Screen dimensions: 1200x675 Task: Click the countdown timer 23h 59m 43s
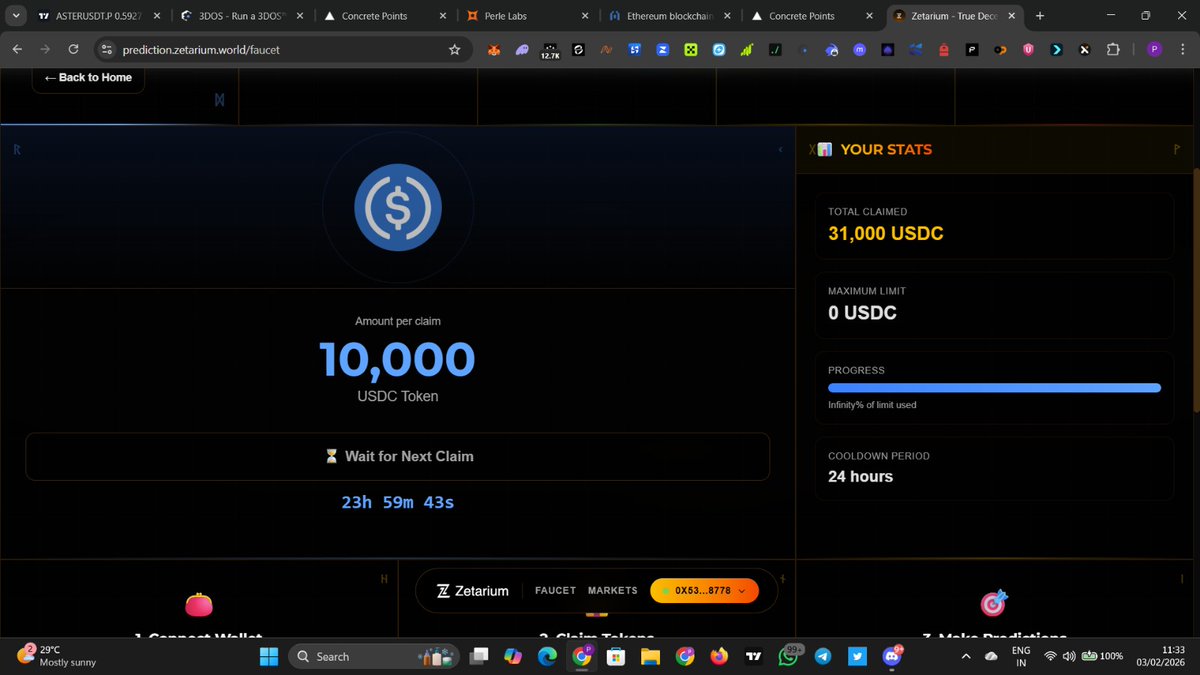tap(398, 502)
